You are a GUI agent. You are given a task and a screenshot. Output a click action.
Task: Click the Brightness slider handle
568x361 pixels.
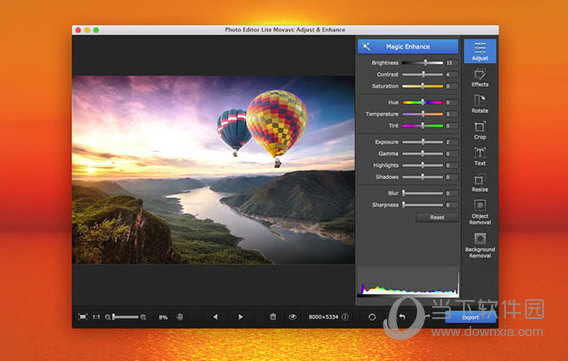point(426,63)
